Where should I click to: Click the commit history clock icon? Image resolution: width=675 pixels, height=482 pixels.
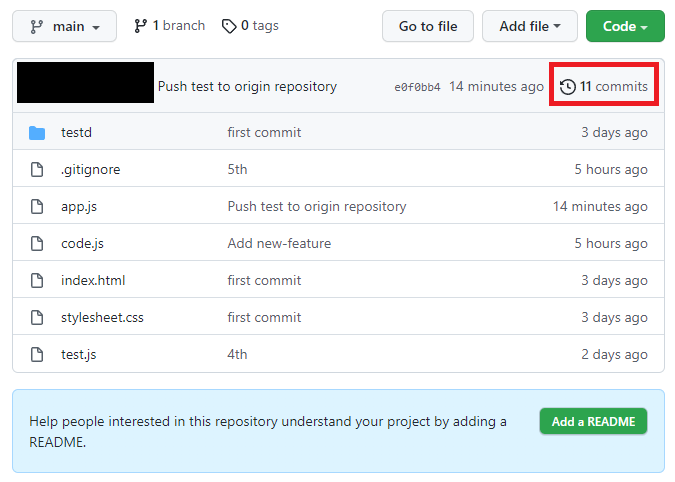point(568,87)
